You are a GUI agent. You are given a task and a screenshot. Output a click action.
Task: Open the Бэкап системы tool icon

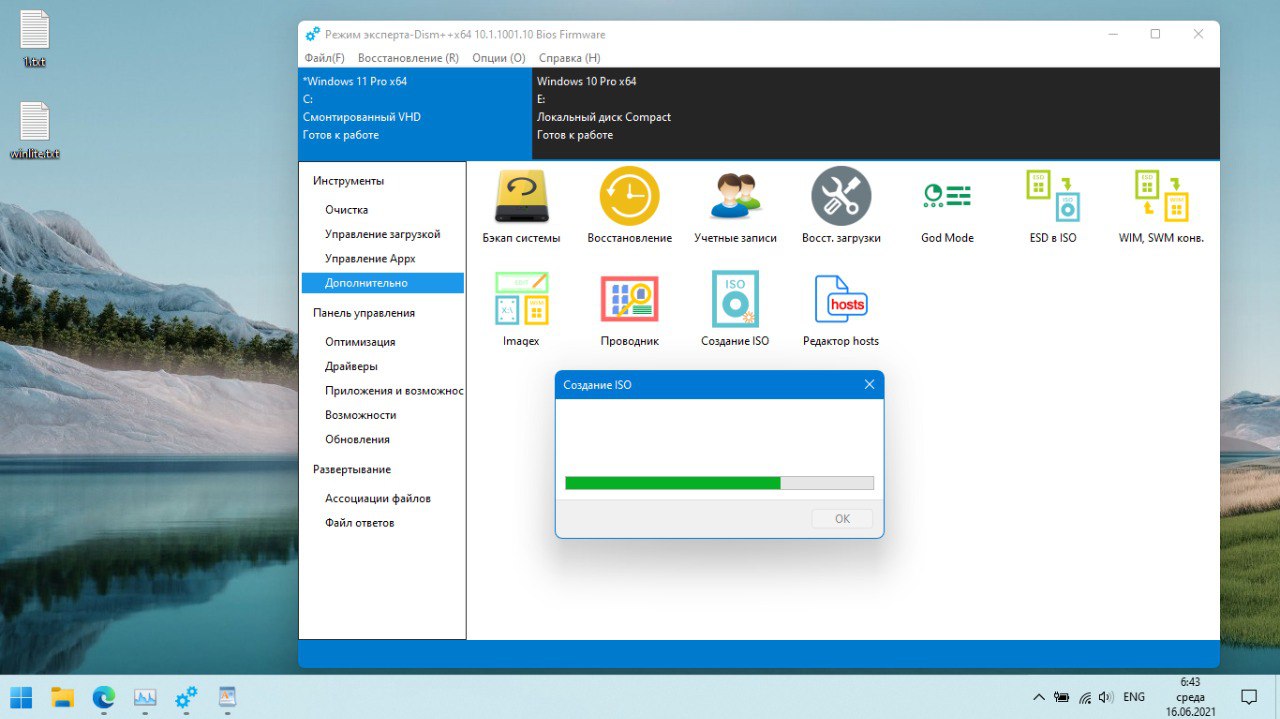[x=521, y=196]
